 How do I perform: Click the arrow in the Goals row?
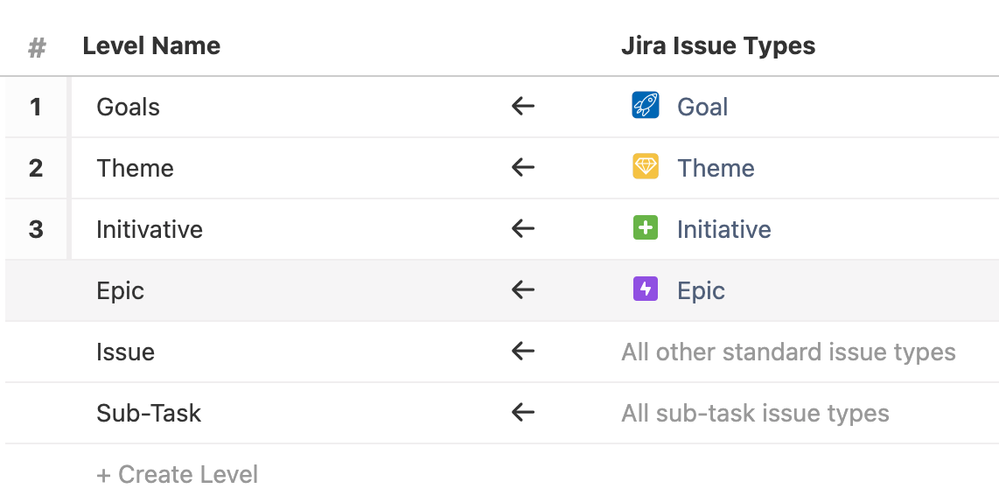point(523,106)
